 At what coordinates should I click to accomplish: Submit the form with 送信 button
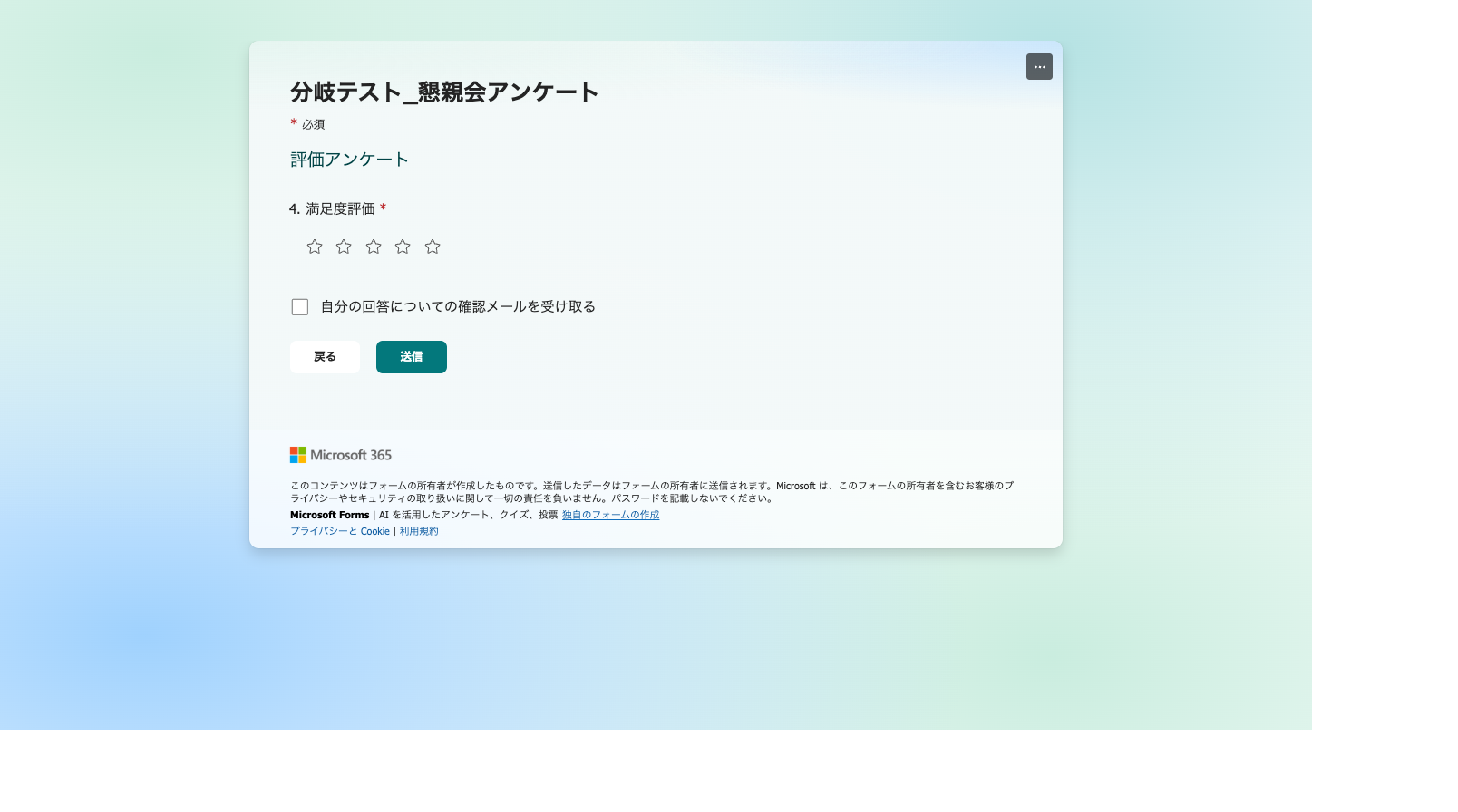[x=412, y=357]
